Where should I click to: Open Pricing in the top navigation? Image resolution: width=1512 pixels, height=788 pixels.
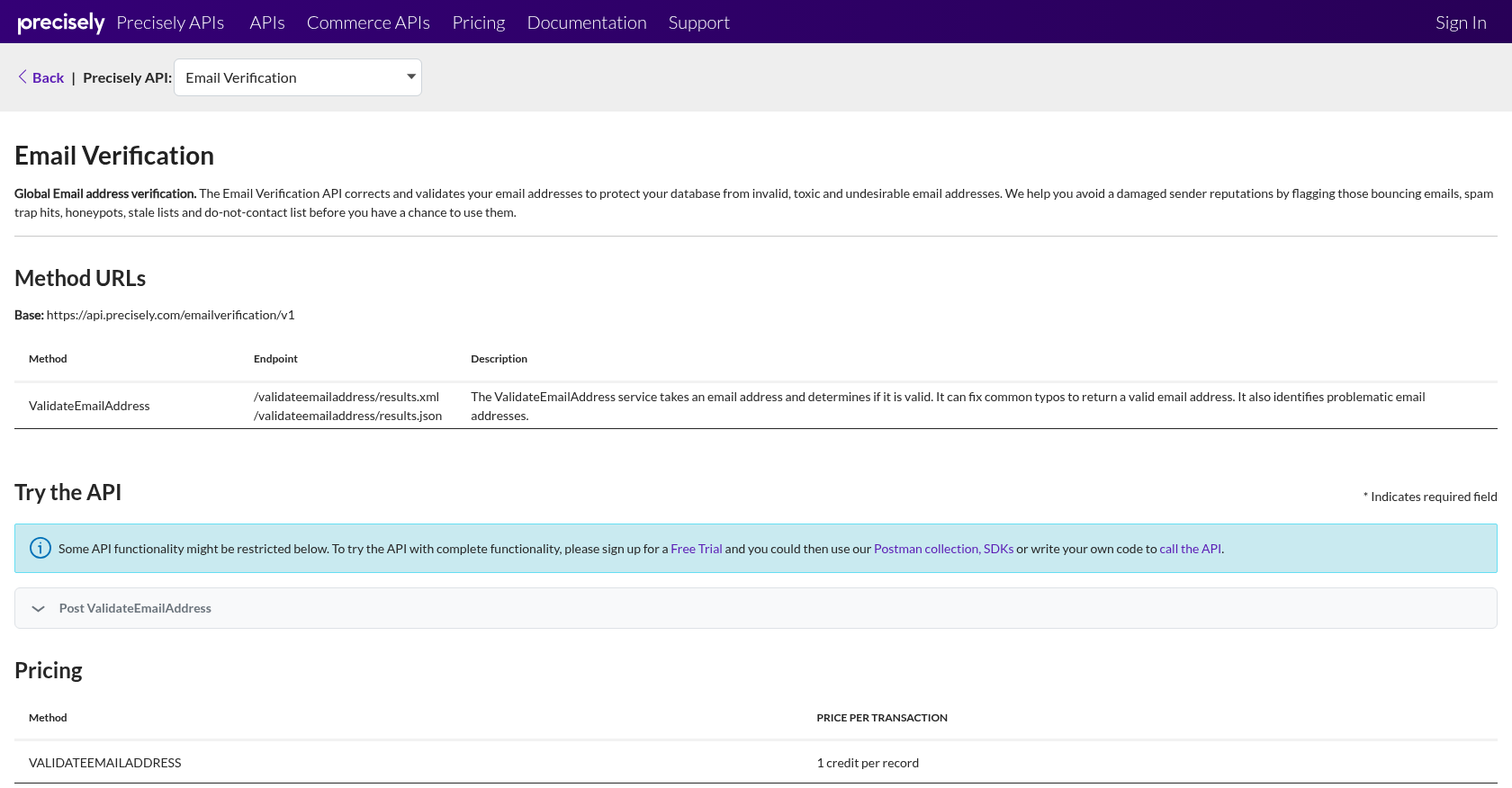click(x=479, y=22)
